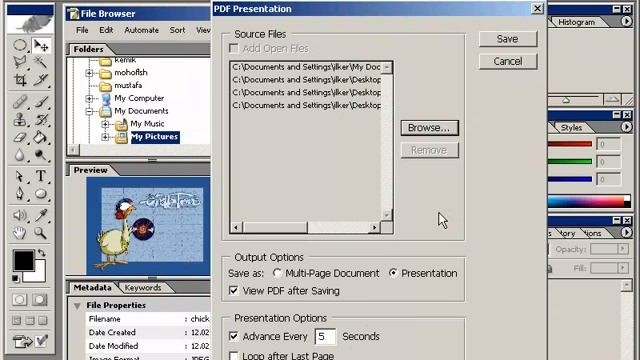
Task: Select the Move tool
Action: 41,45
